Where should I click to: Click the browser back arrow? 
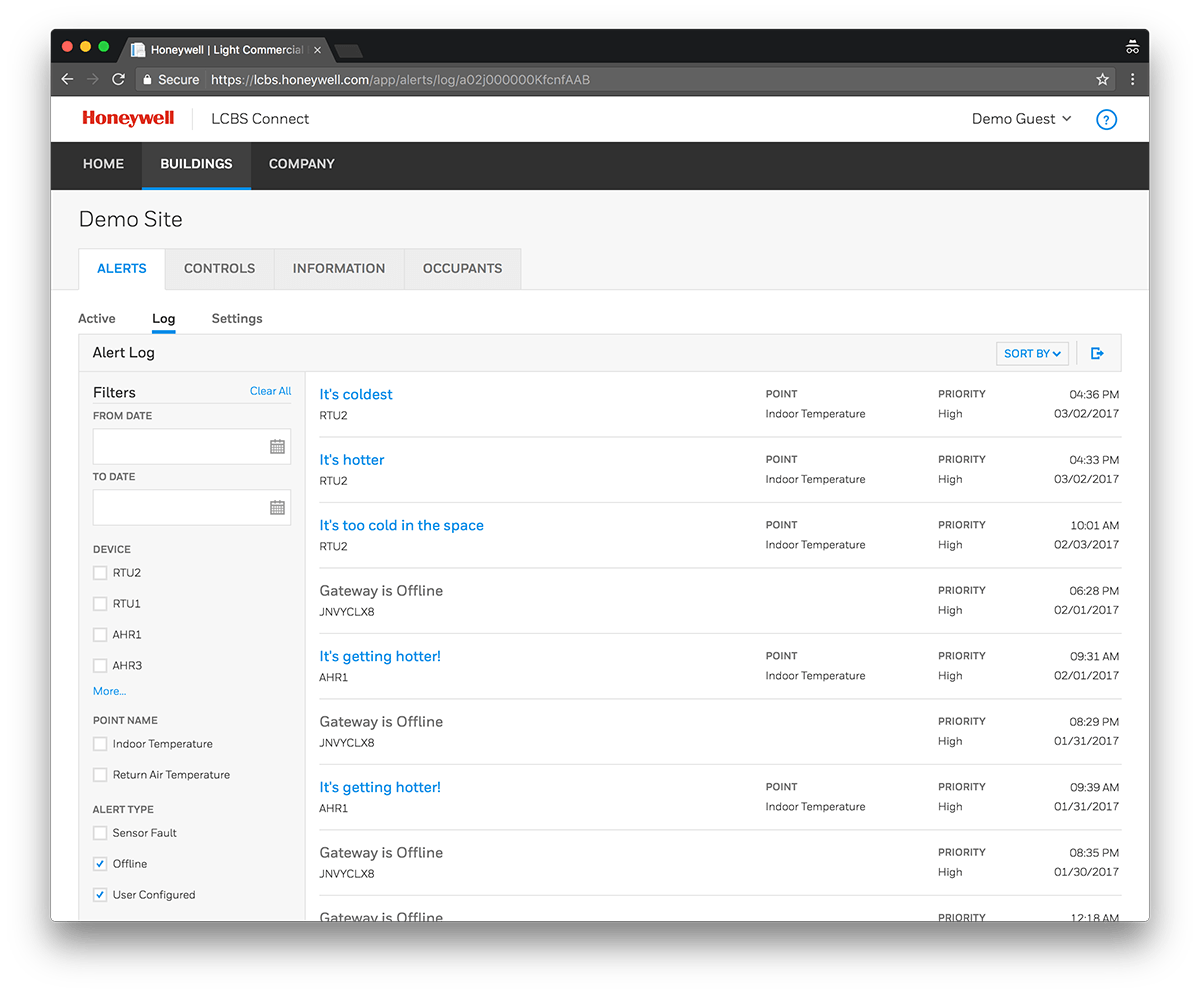coord(66,79)
